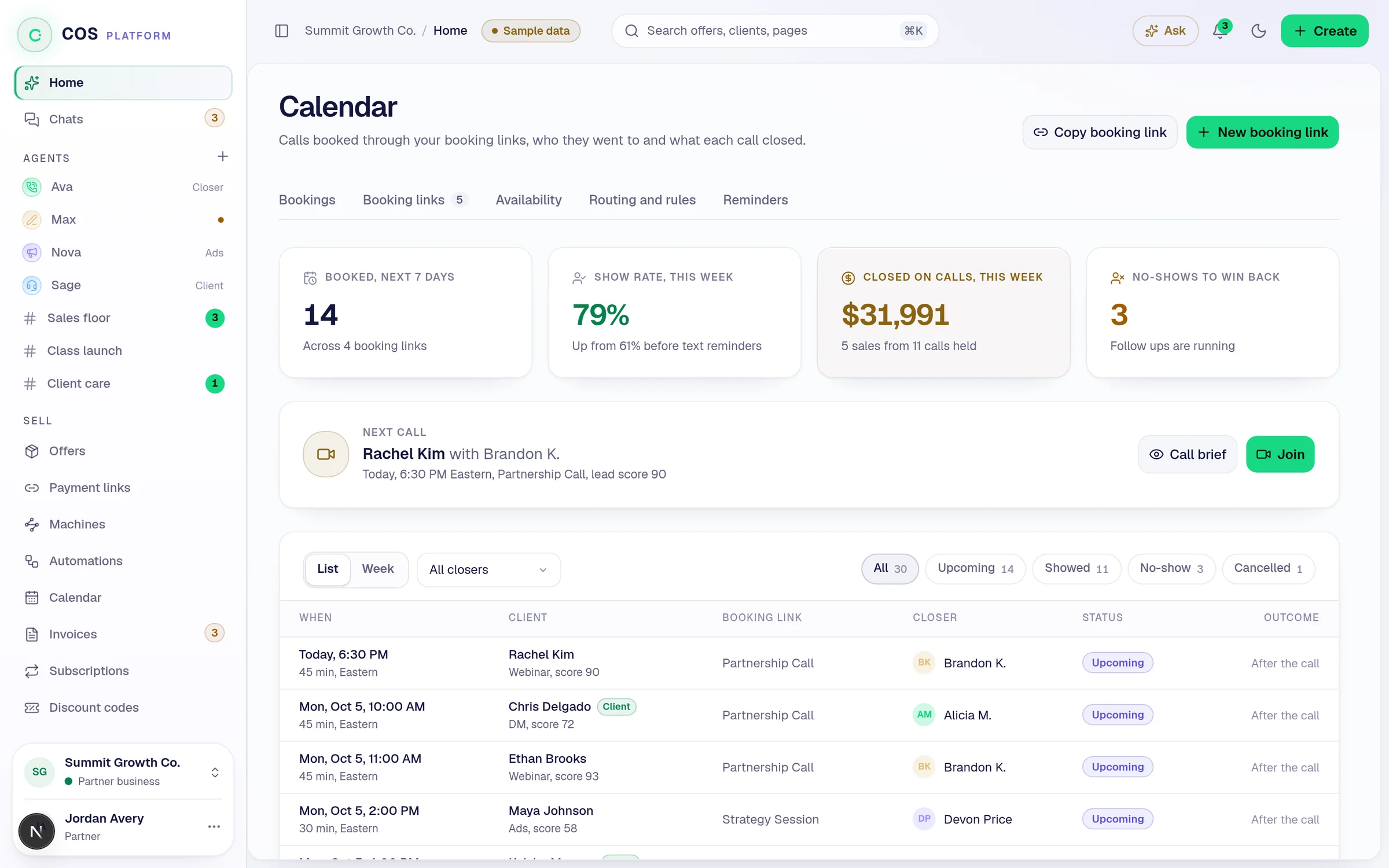Open Jordan Avery more options menu
Image resolution: width=1389 pixels, height=868 pixels.
pyautogui.click(x=214, y=826)
